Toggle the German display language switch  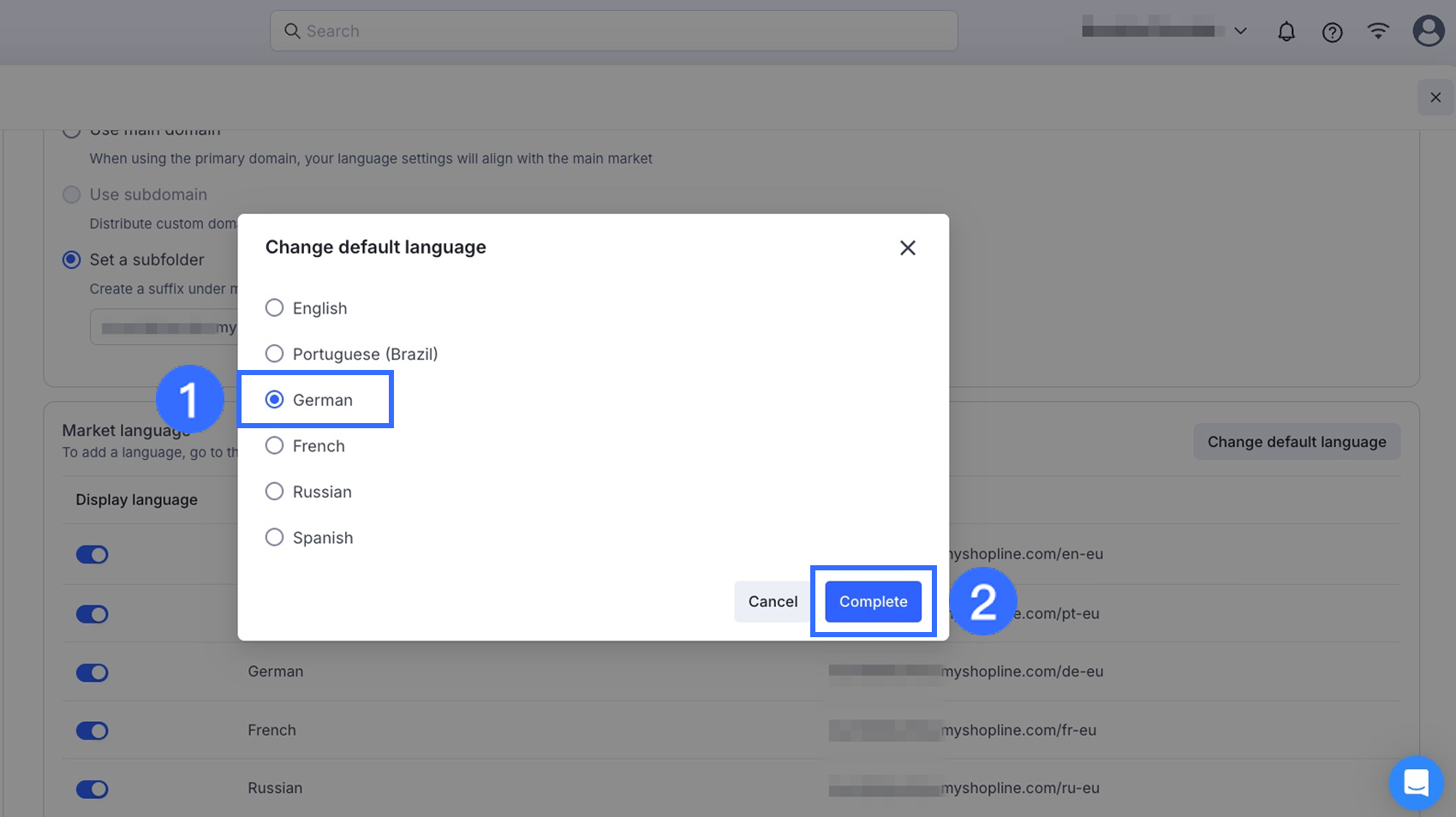pyautogui.click(x=92, y=672)
